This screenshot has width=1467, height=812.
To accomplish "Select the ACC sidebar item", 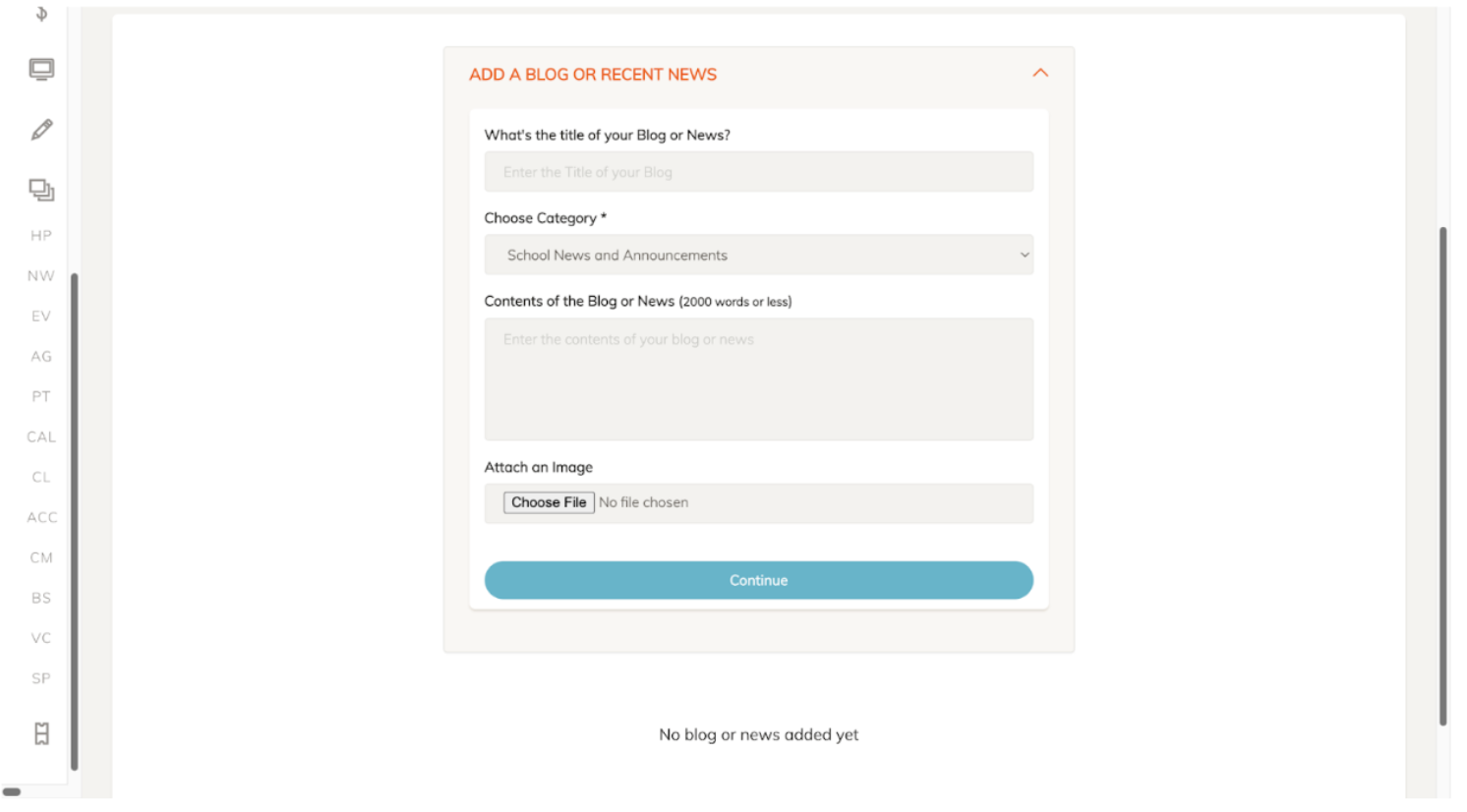I will pos(41,518).
